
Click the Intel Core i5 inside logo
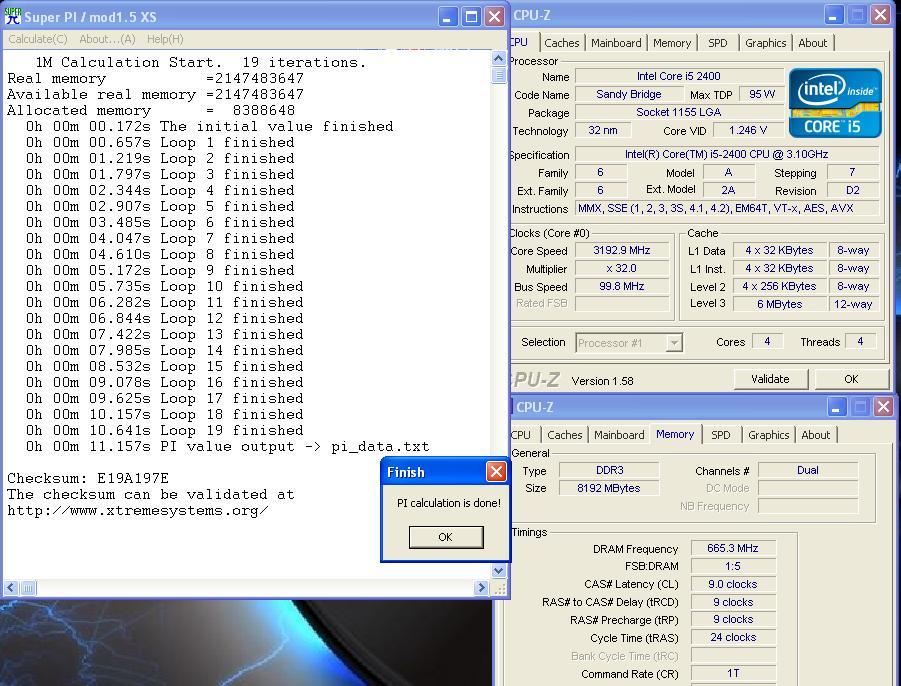[835, 103]
